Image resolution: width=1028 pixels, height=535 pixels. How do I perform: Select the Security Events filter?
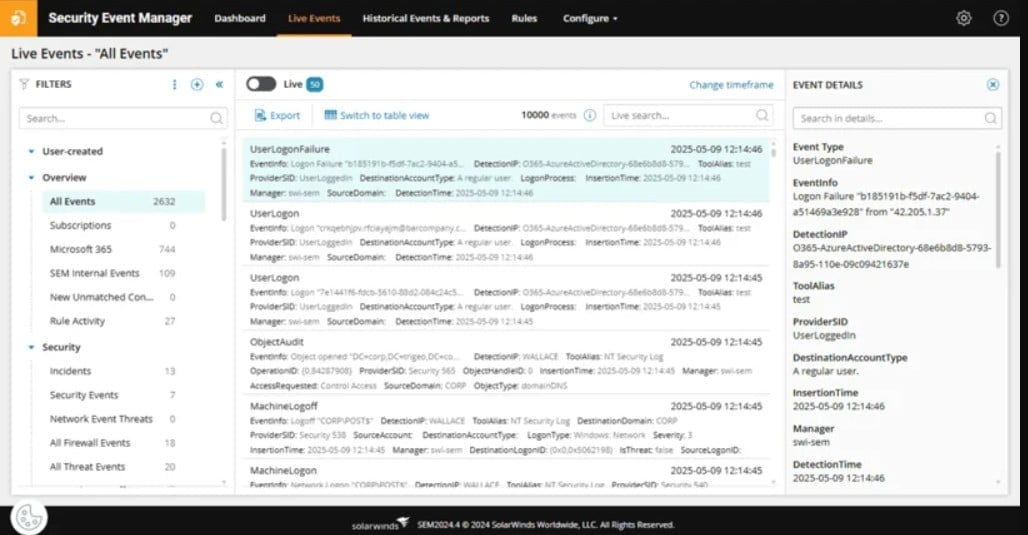pyautogui.click(x=124, y=395)
